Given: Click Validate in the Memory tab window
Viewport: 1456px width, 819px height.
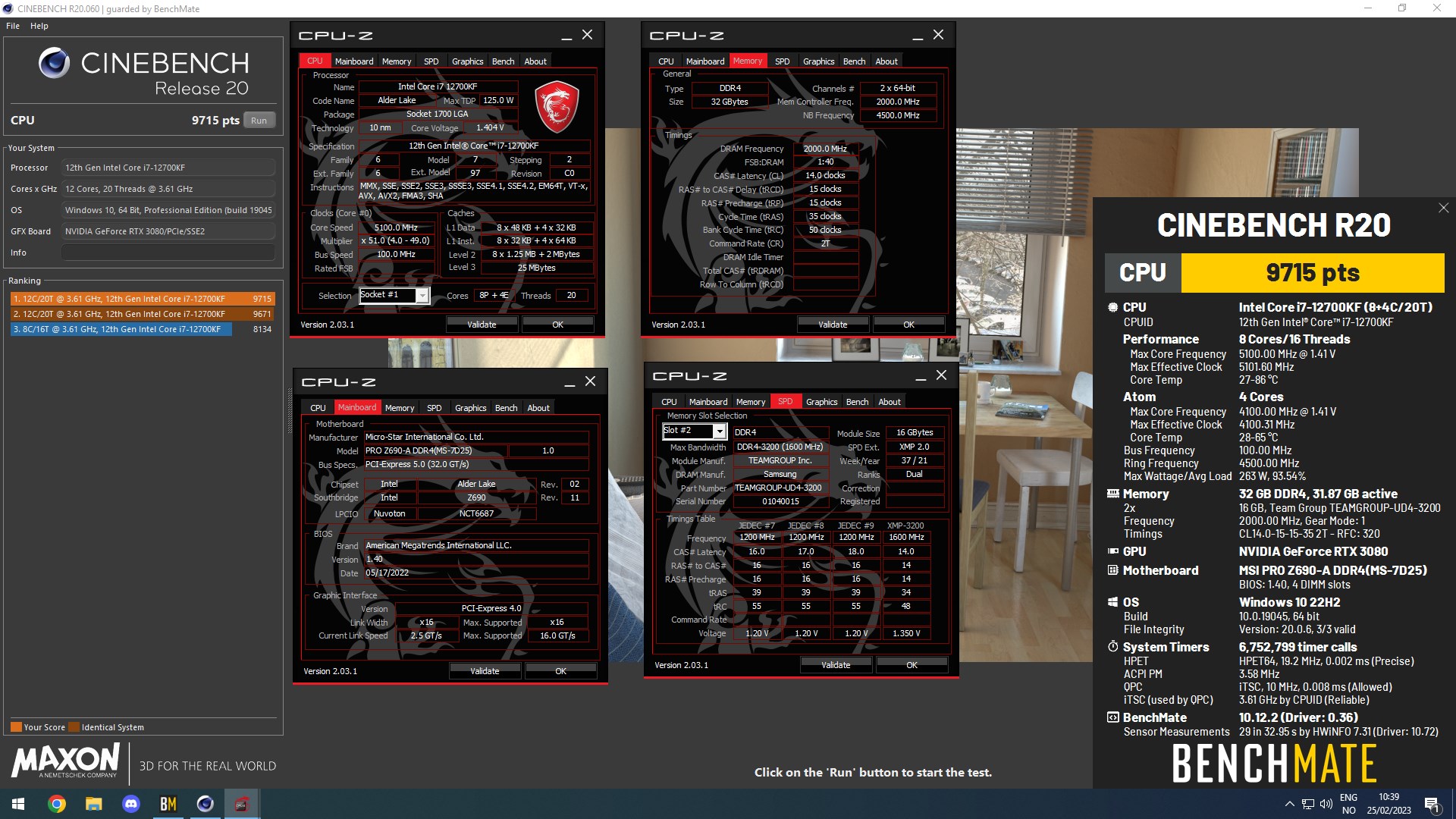Looking at the screenshot, I should point(833,325).
